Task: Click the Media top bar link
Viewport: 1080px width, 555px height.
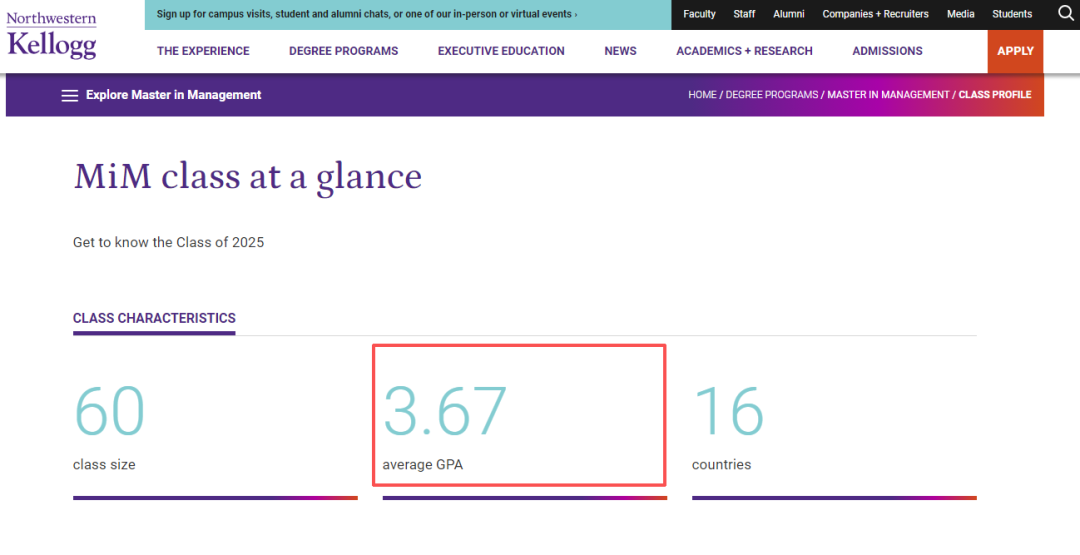Action: [x=960, y=14]
